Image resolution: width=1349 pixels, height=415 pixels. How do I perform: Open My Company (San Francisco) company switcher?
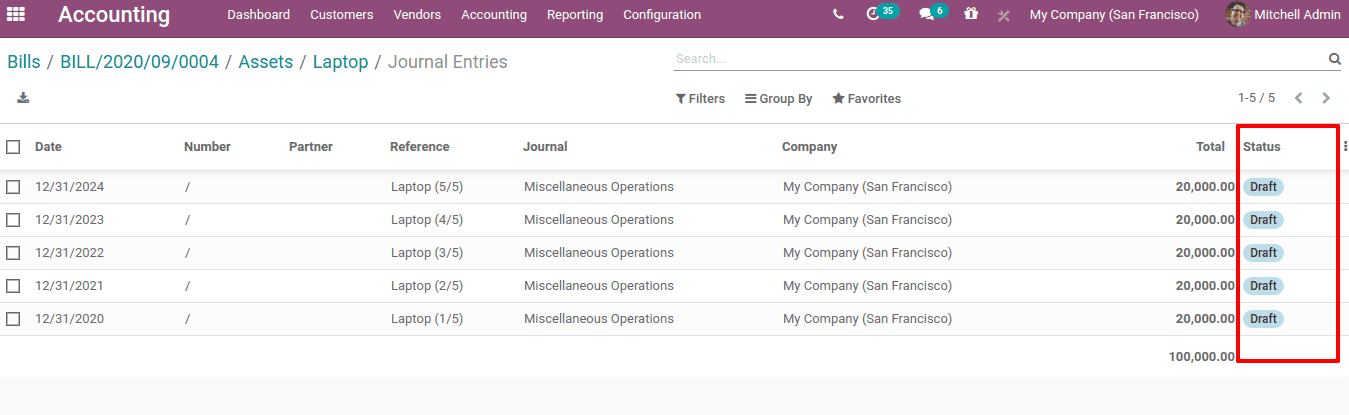coord(1114,15)
